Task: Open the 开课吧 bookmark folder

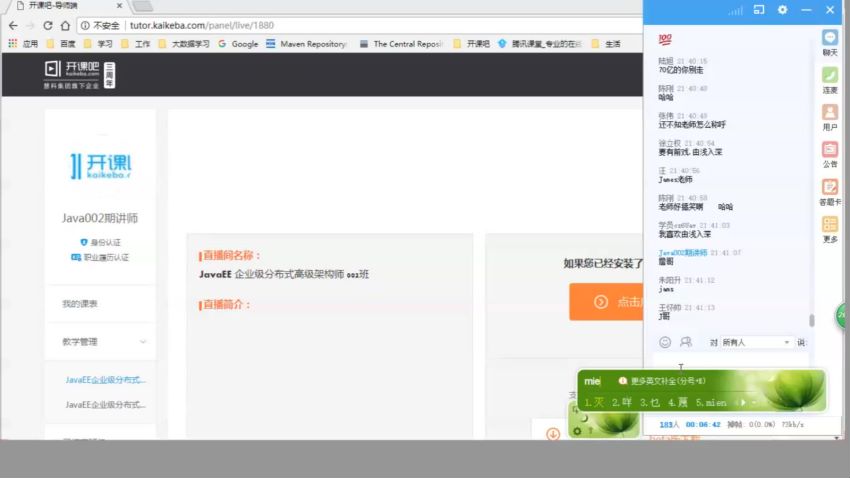Action: (x=472, y=44)
